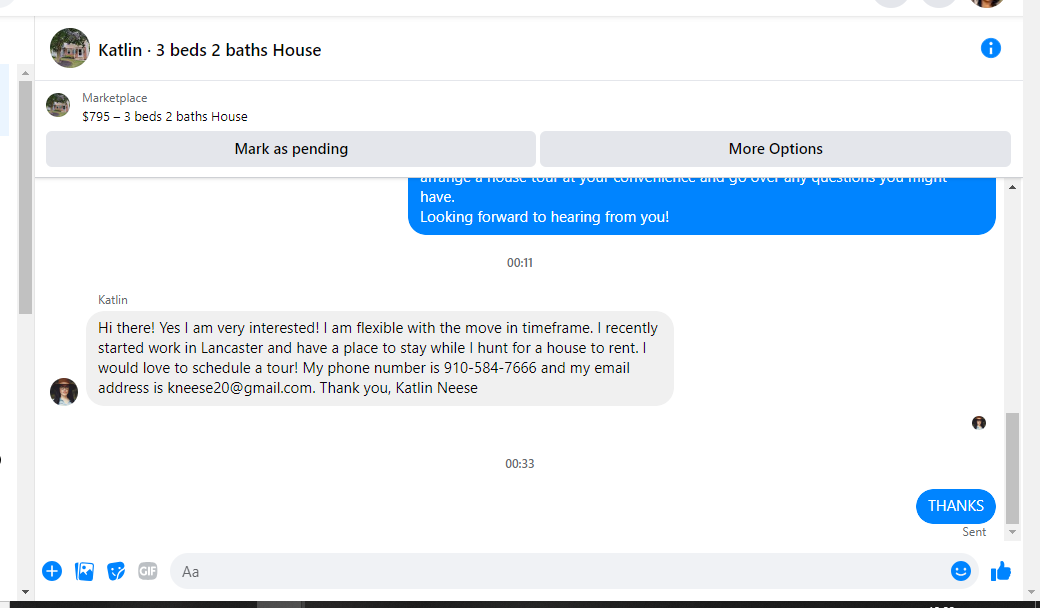Click the THANKS sent message bubble
The image size is (1040, 608).
coord(955,506)
